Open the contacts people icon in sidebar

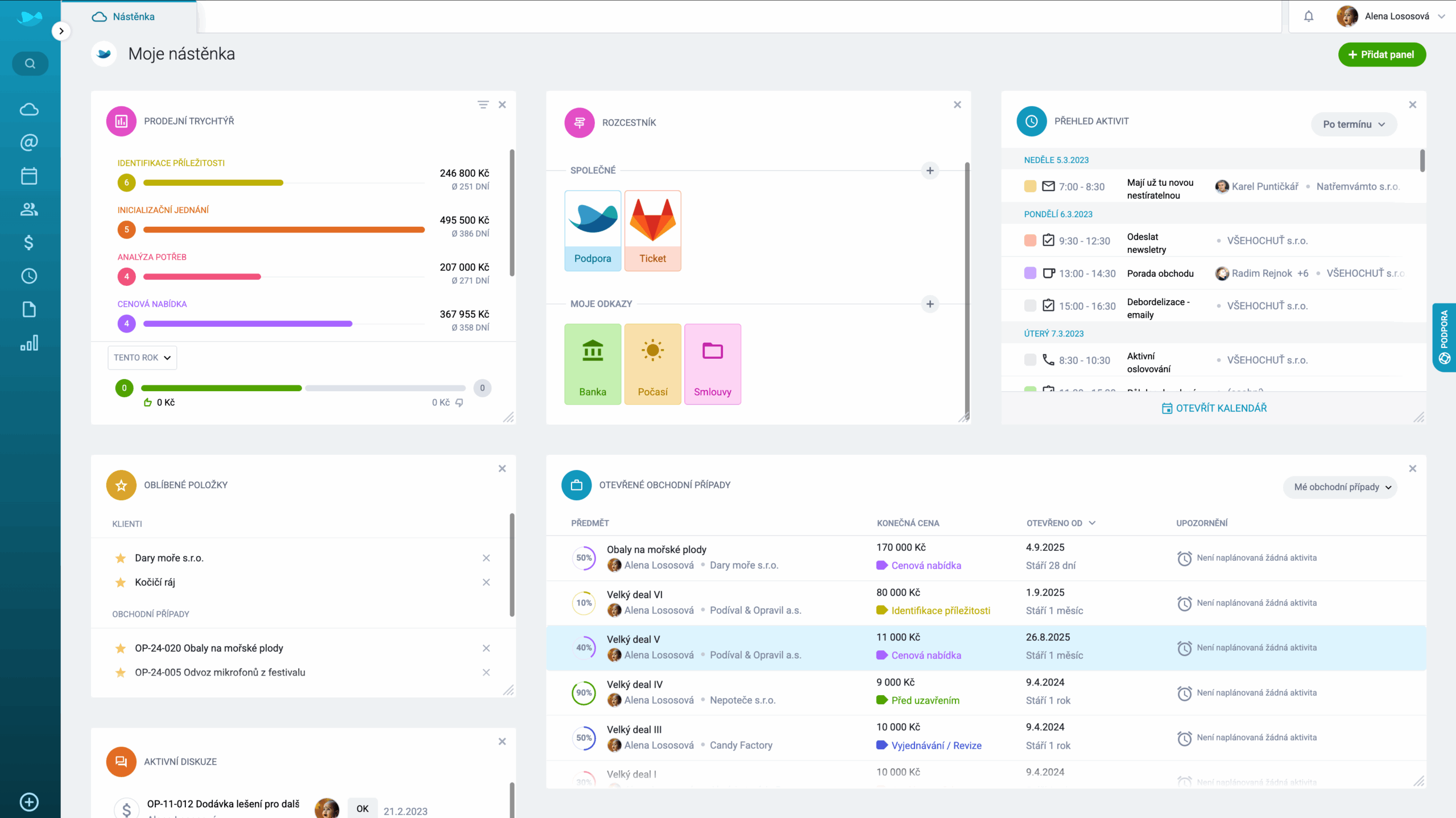click(29, 209)
